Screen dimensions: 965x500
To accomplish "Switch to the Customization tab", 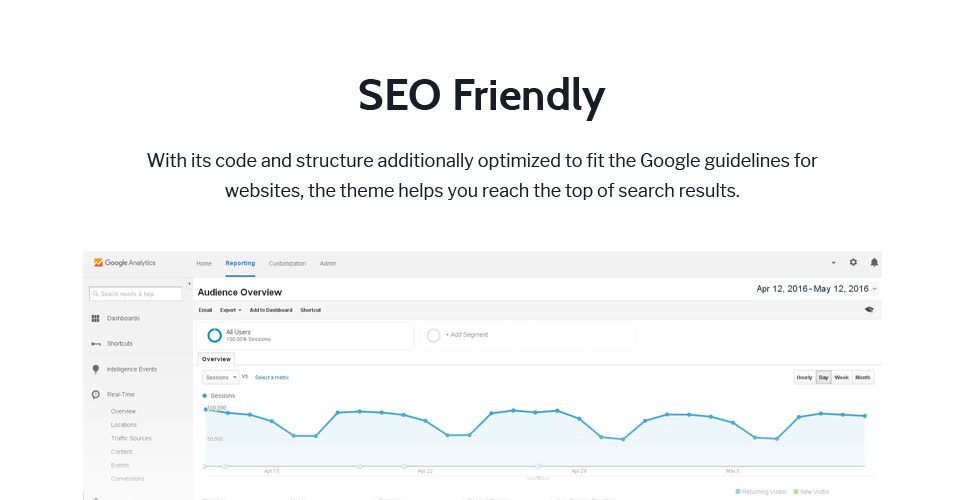I will [287, 264].
